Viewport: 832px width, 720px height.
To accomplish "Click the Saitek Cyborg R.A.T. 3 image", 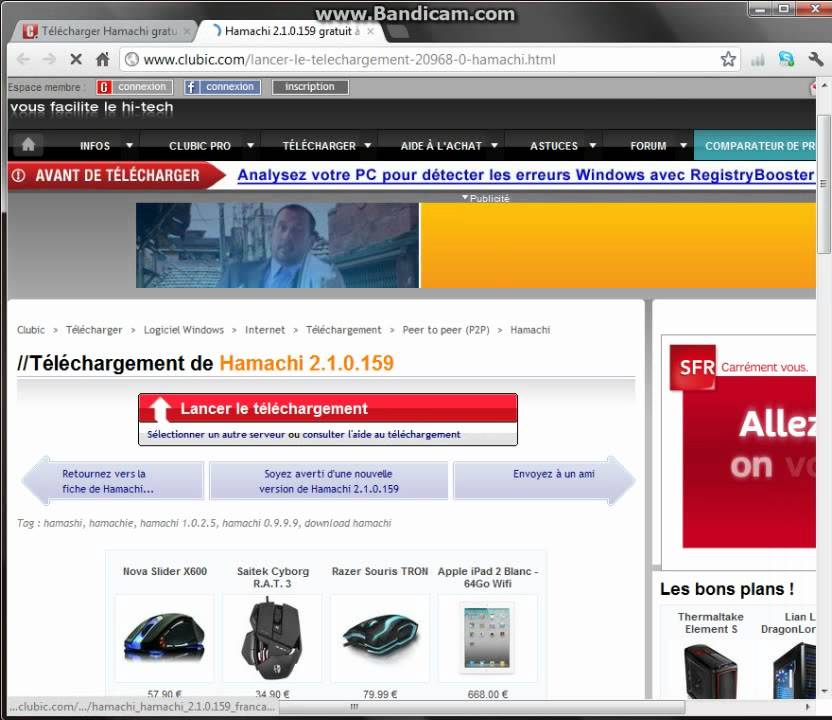I will [272, 638].
